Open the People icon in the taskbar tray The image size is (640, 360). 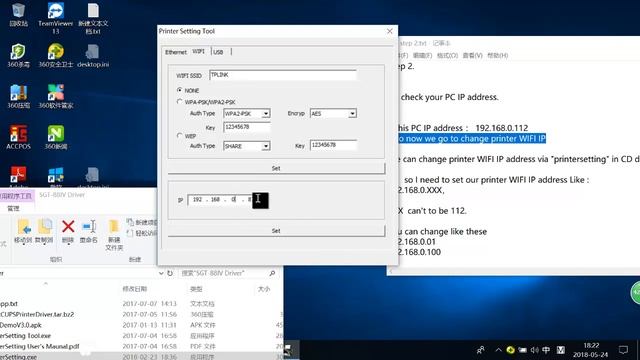click(480, 350)
